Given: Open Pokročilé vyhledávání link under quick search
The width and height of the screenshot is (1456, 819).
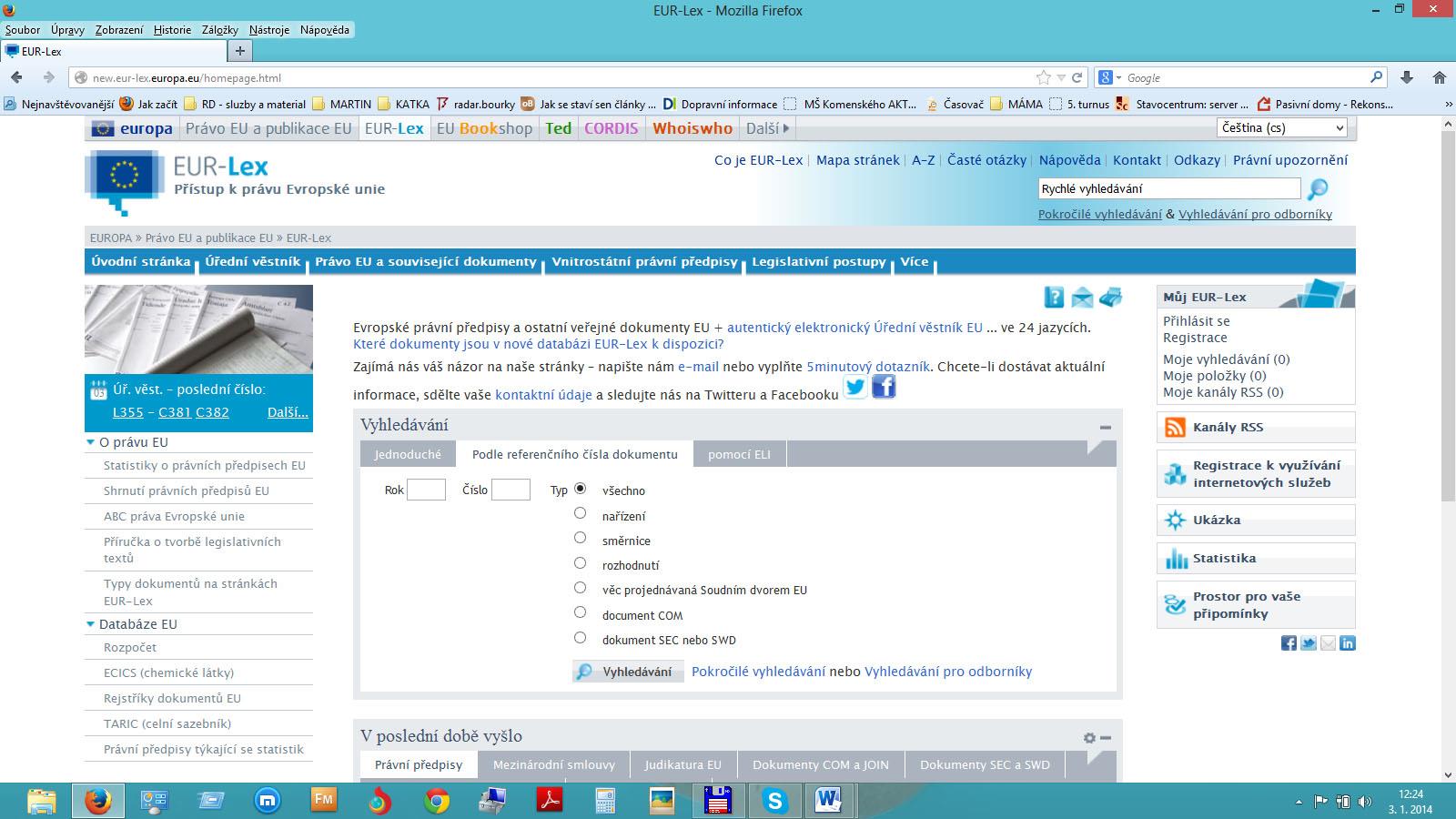Looking at the screenshot, I should click(1100, 214).
